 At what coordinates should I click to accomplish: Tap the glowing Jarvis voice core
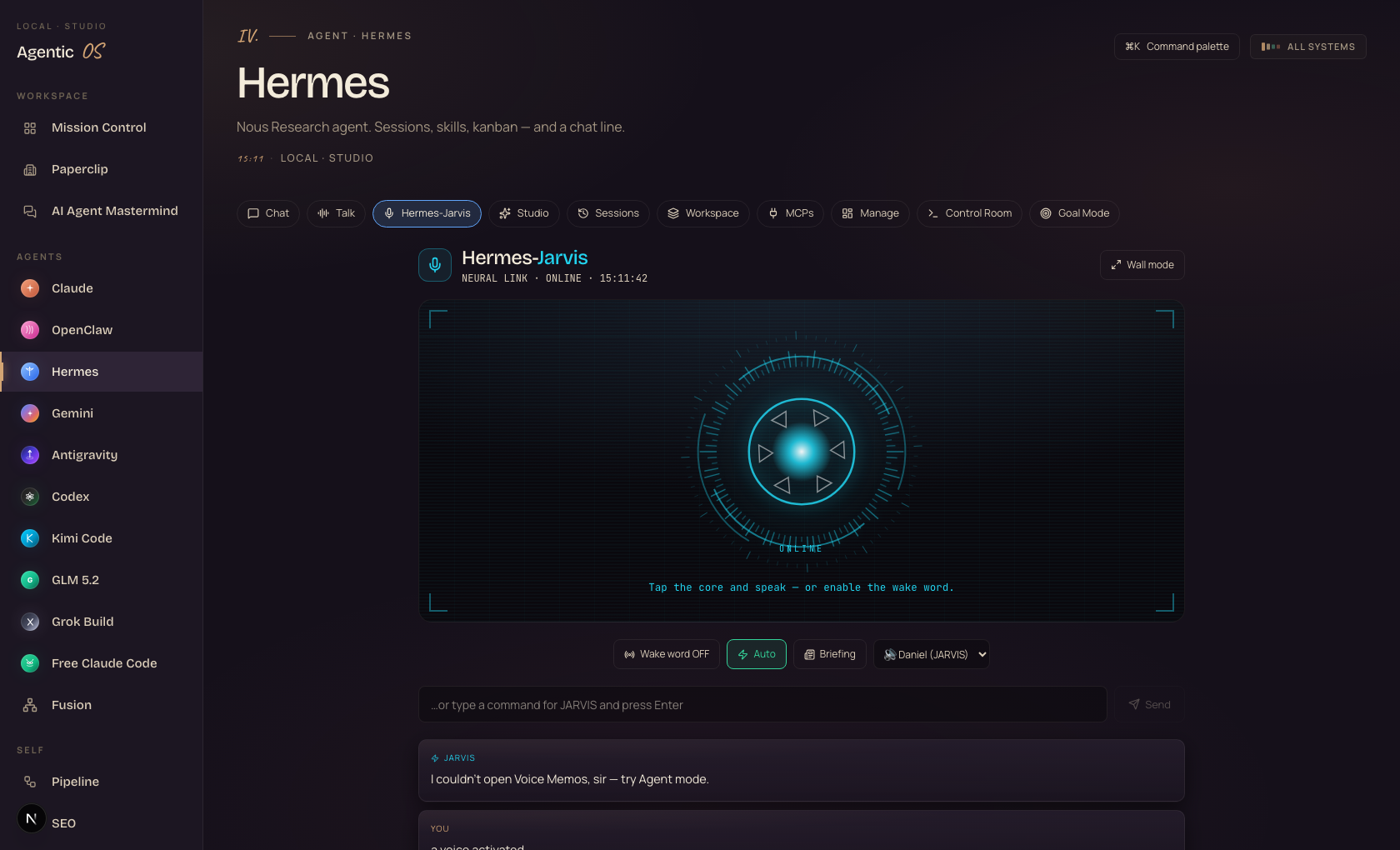tap(802, 452)
